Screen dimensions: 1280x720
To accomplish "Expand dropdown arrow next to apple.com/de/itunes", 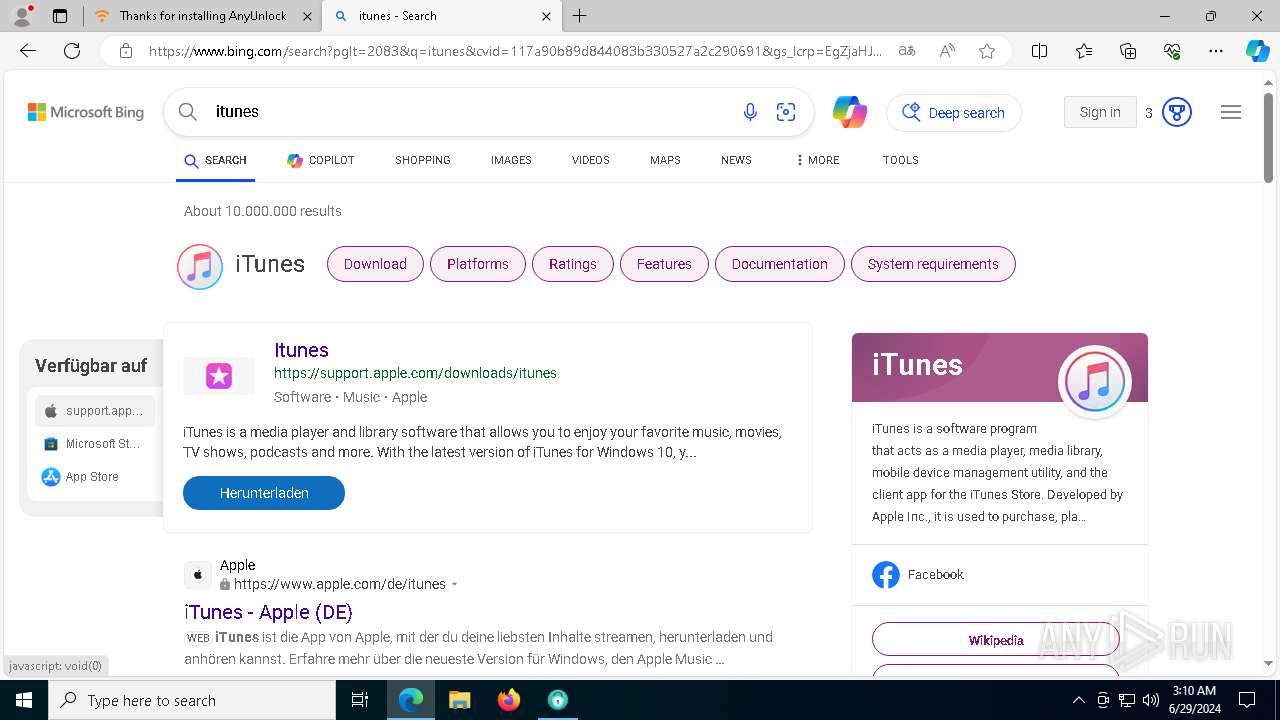I will pyautogui.click(x=455, y=585).
